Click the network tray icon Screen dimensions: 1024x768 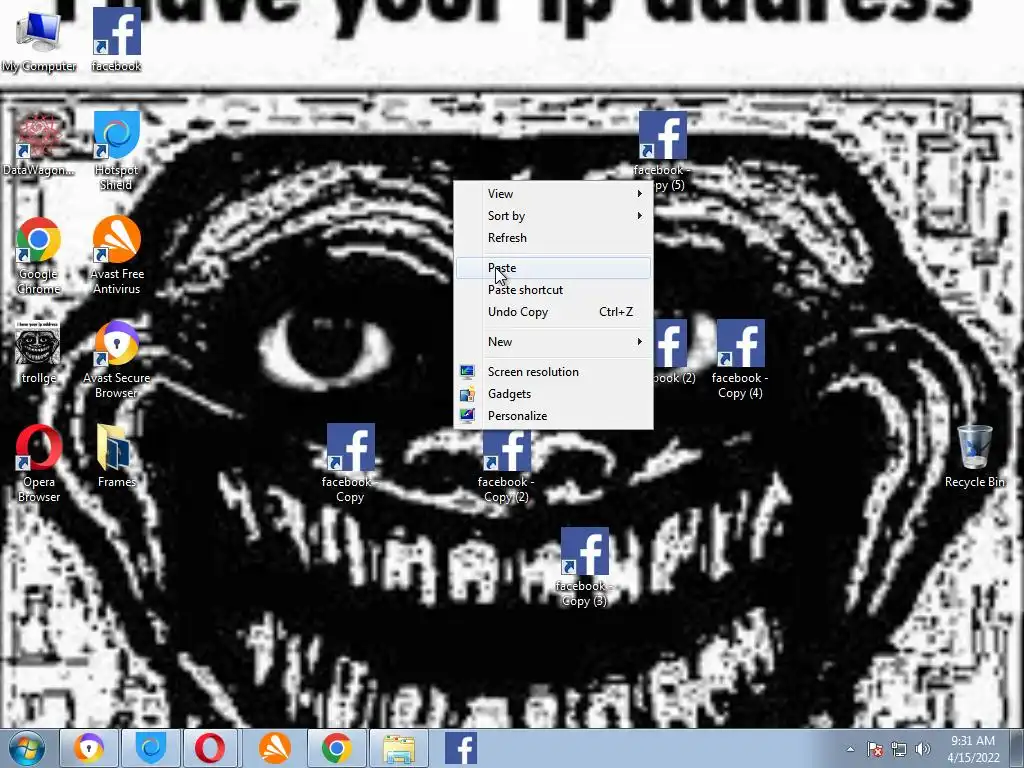click(899, 749)
